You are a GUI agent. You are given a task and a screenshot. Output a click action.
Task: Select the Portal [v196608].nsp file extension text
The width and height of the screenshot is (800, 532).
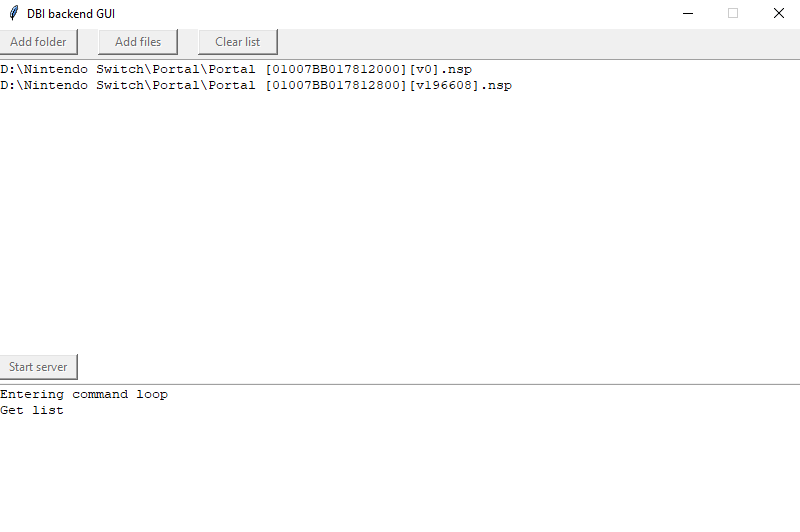pos(496,86)
